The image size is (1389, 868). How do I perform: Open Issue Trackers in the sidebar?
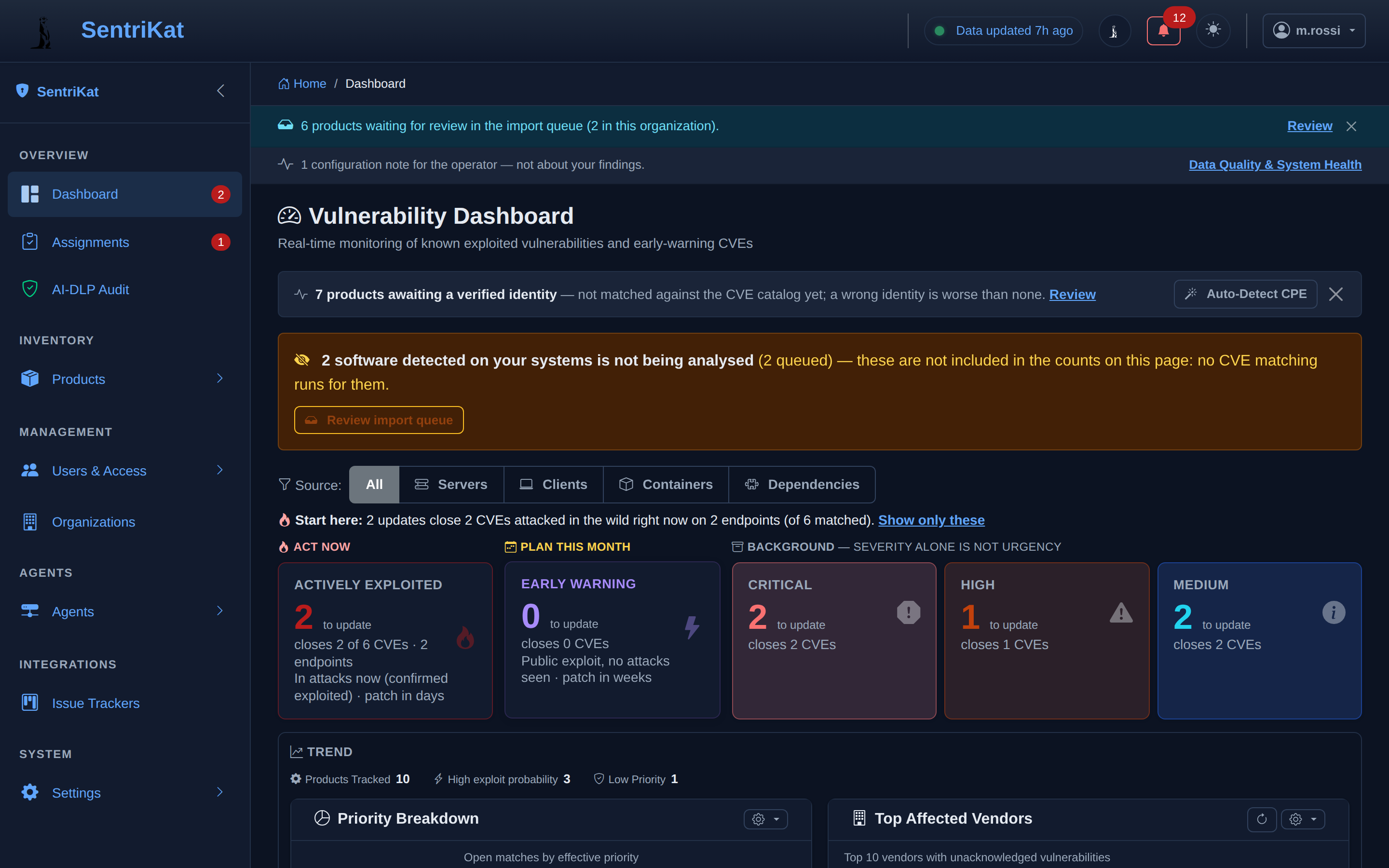(x=124, y=703)
